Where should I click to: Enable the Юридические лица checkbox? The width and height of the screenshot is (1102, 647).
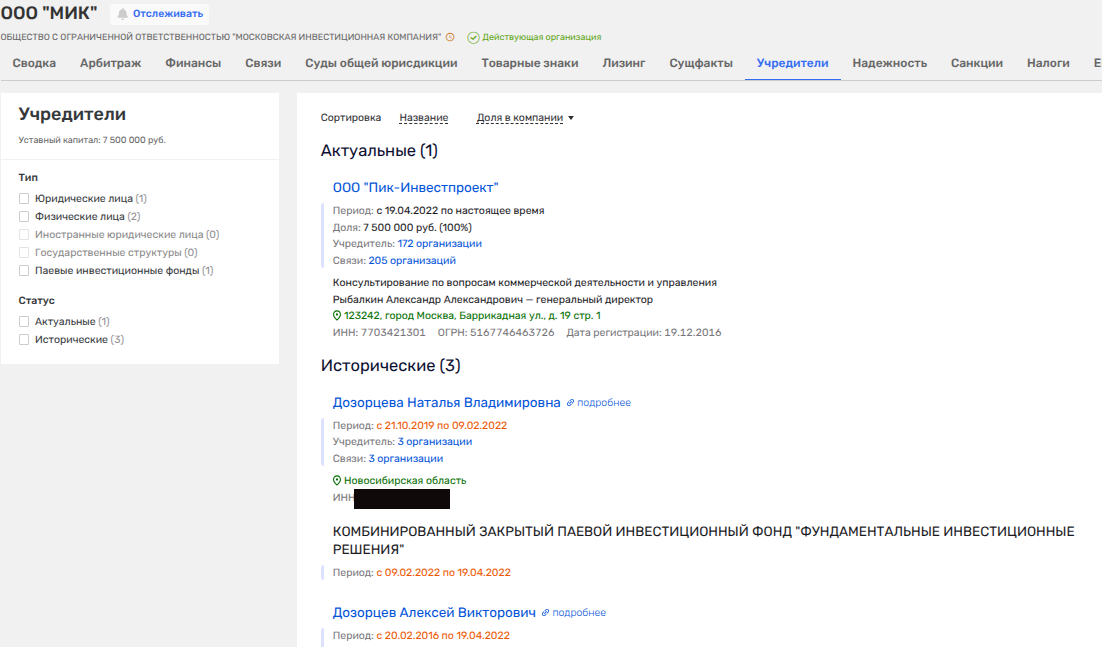coord(24,199)
